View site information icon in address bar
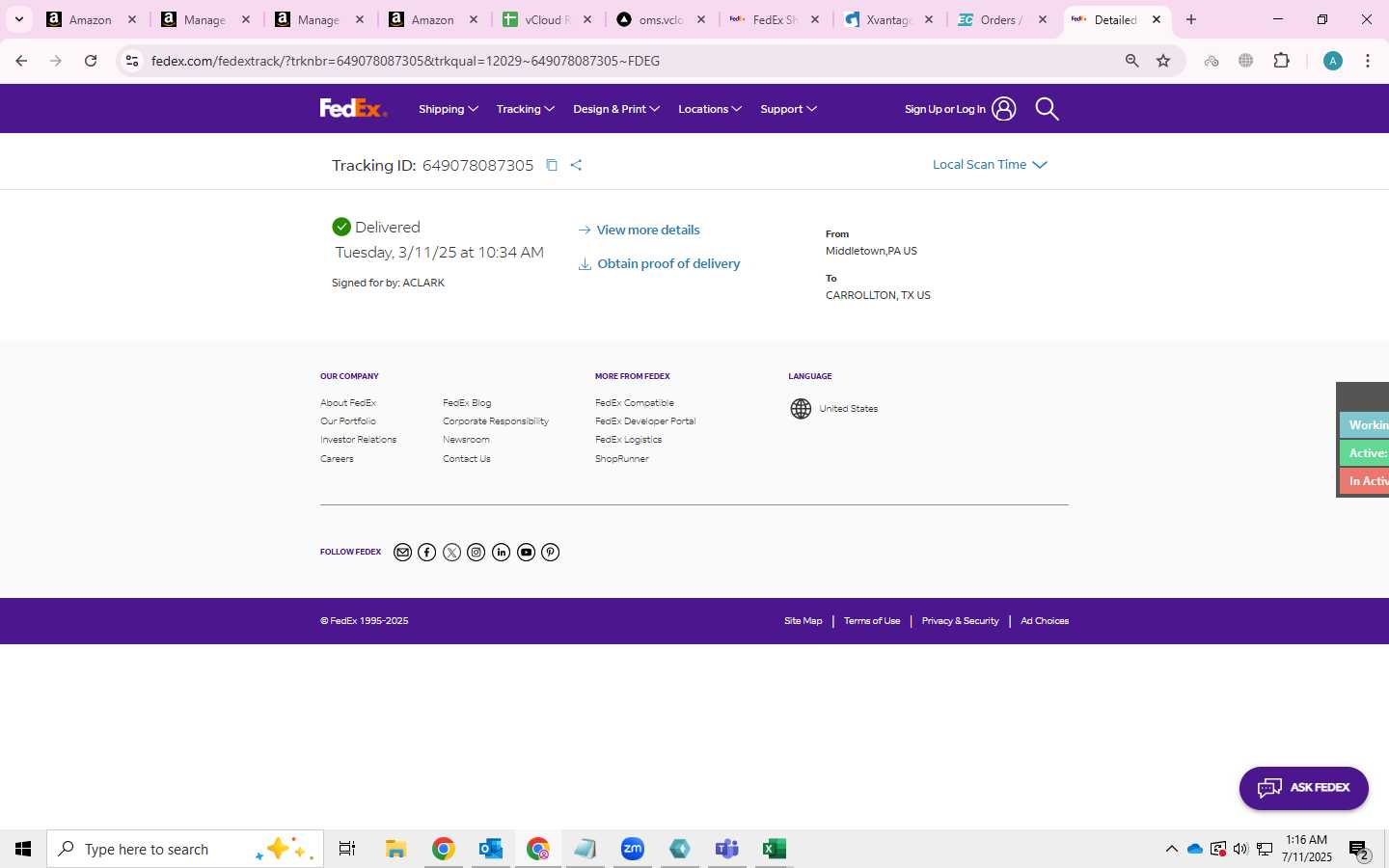Screen dimensions: 1389x868 point(132,61)
